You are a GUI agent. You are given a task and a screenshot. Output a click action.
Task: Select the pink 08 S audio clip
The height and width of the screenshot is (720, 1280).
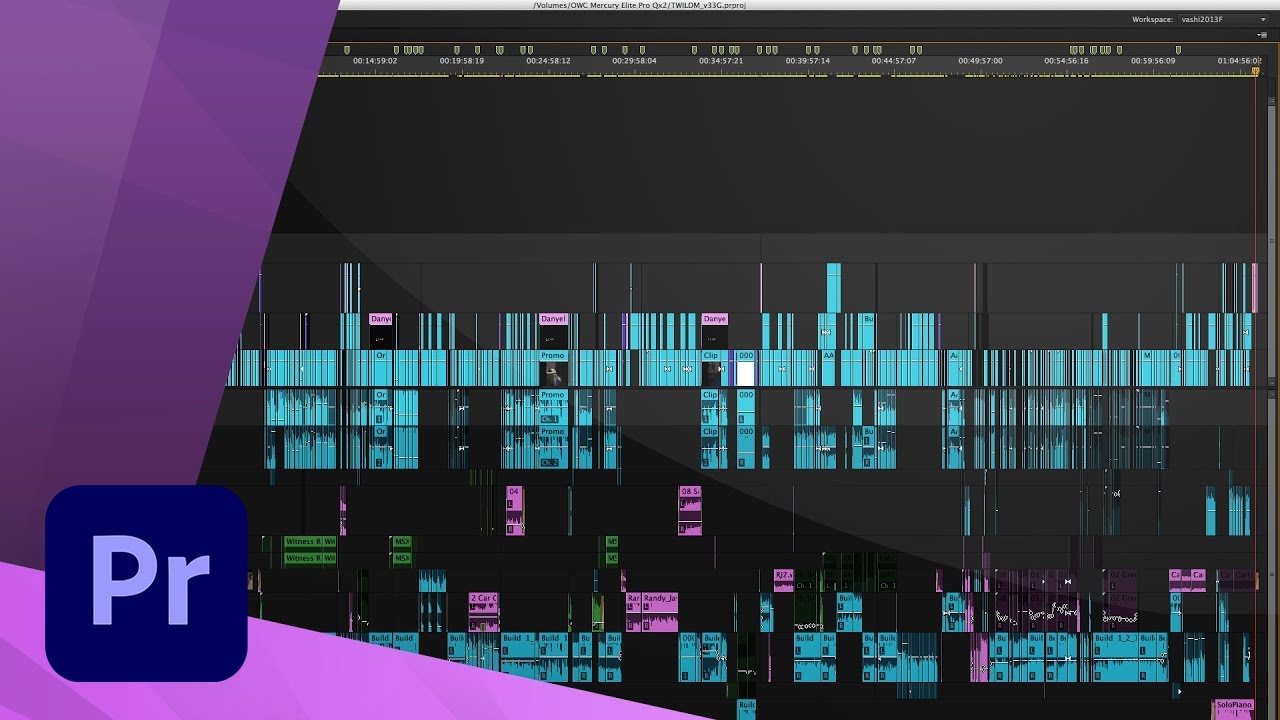tap(690, 511)
